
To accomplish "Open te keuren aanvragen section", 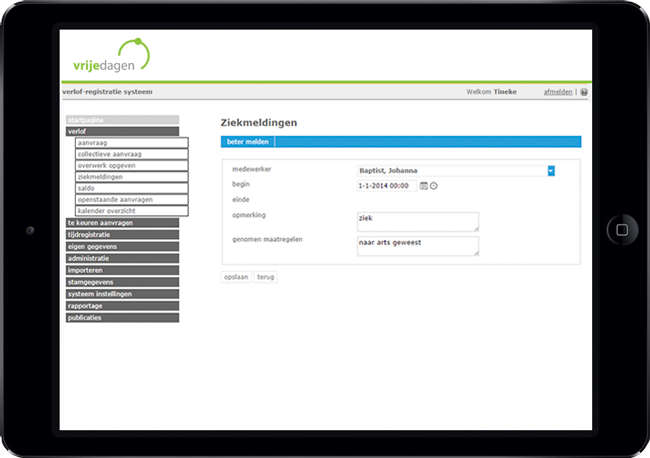I will [x=122, y=223].
